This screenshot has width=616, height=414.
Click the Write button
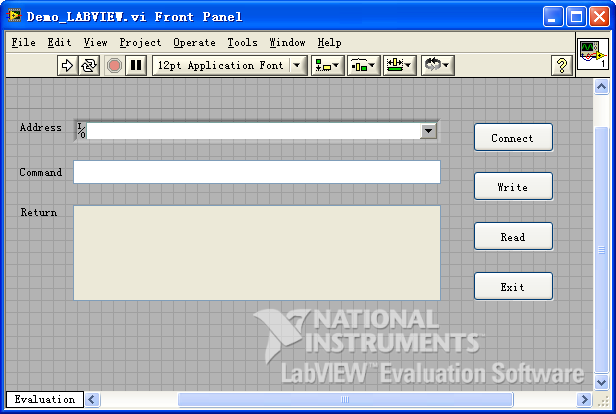[513, 186]
